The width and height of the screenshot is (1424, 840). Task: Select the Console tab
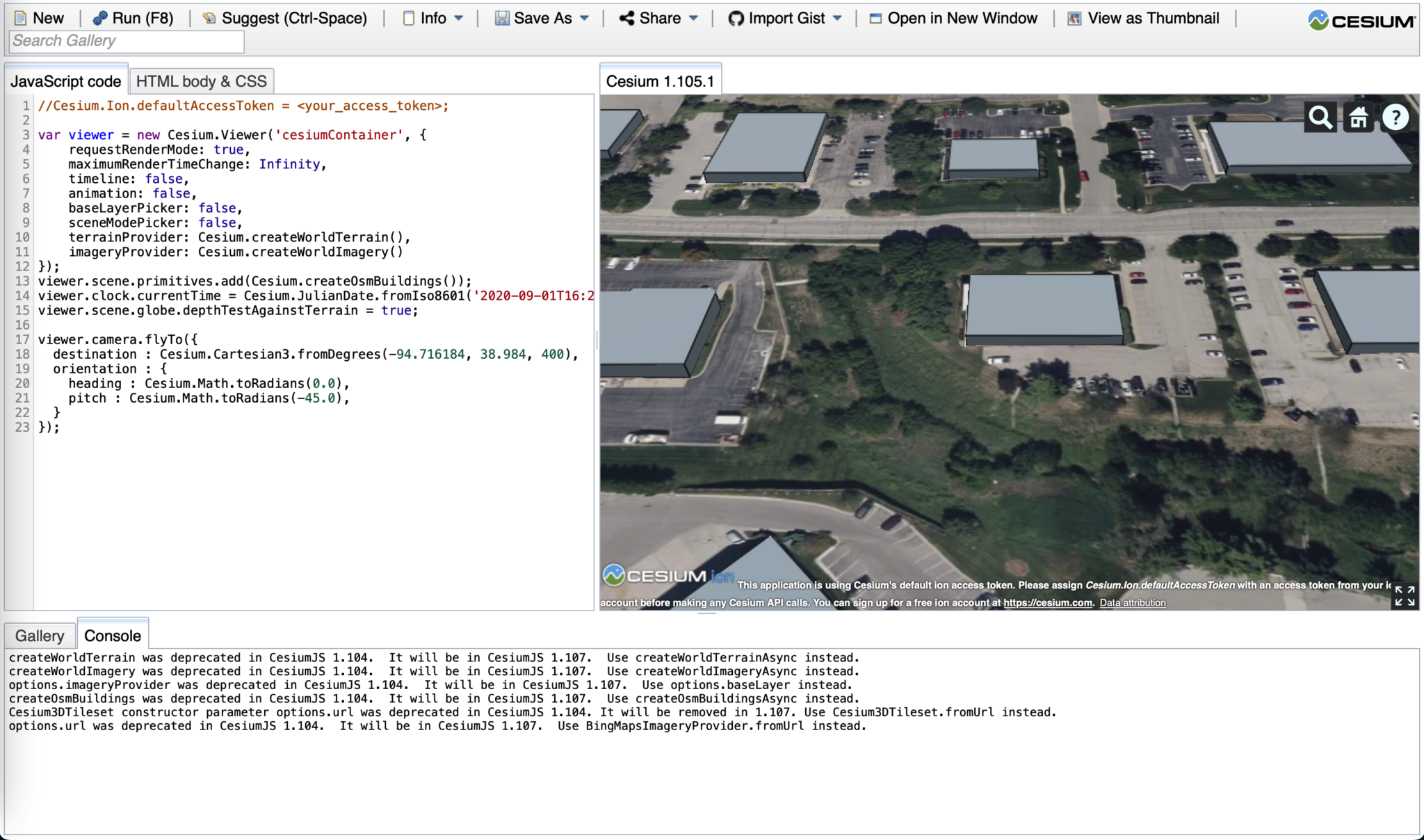(x=112, y=635)
